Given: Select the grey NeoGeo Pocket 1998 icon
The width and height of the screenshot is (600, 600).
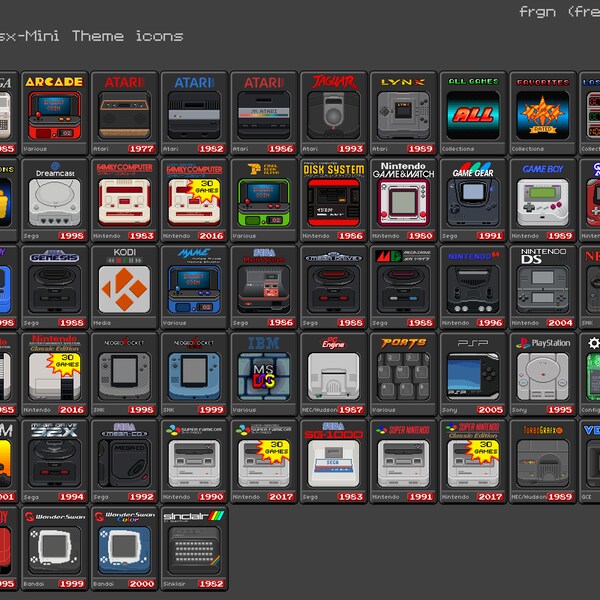Looking at the screenshot, I should coord(124,374).
